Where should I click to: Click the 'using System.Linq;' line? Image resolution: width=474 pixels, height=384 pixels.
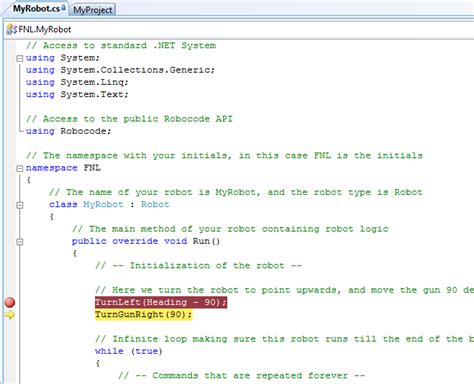(x=77, y=82)
